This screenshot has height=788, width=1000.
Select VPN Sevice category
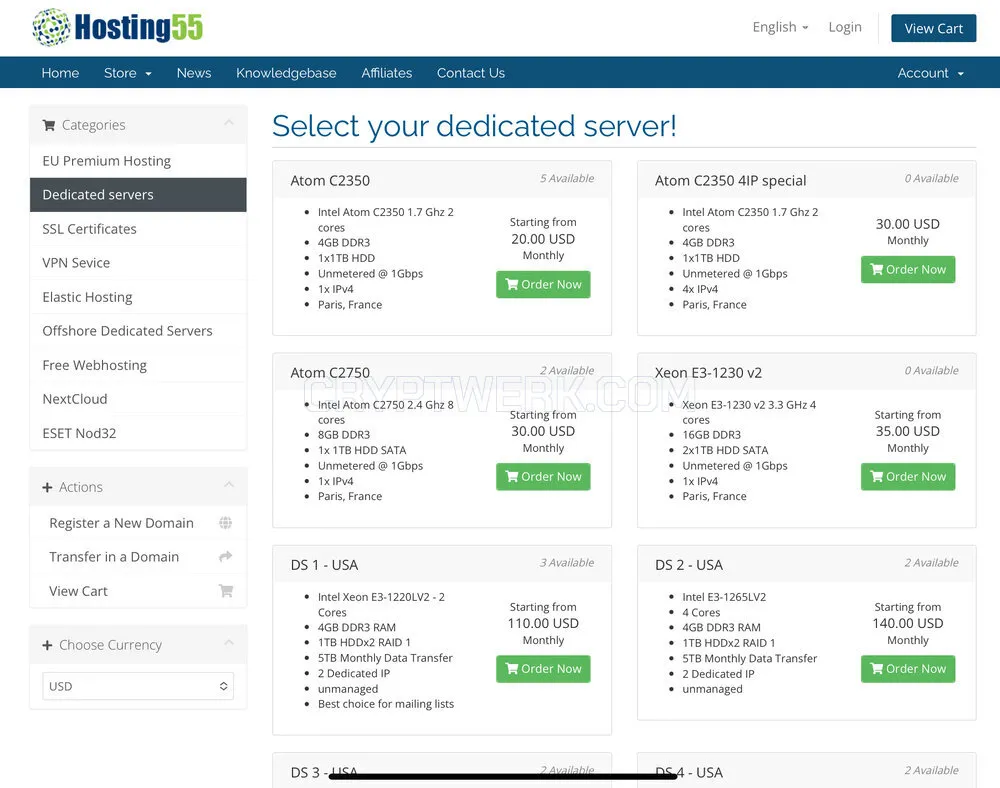(138, 263)
